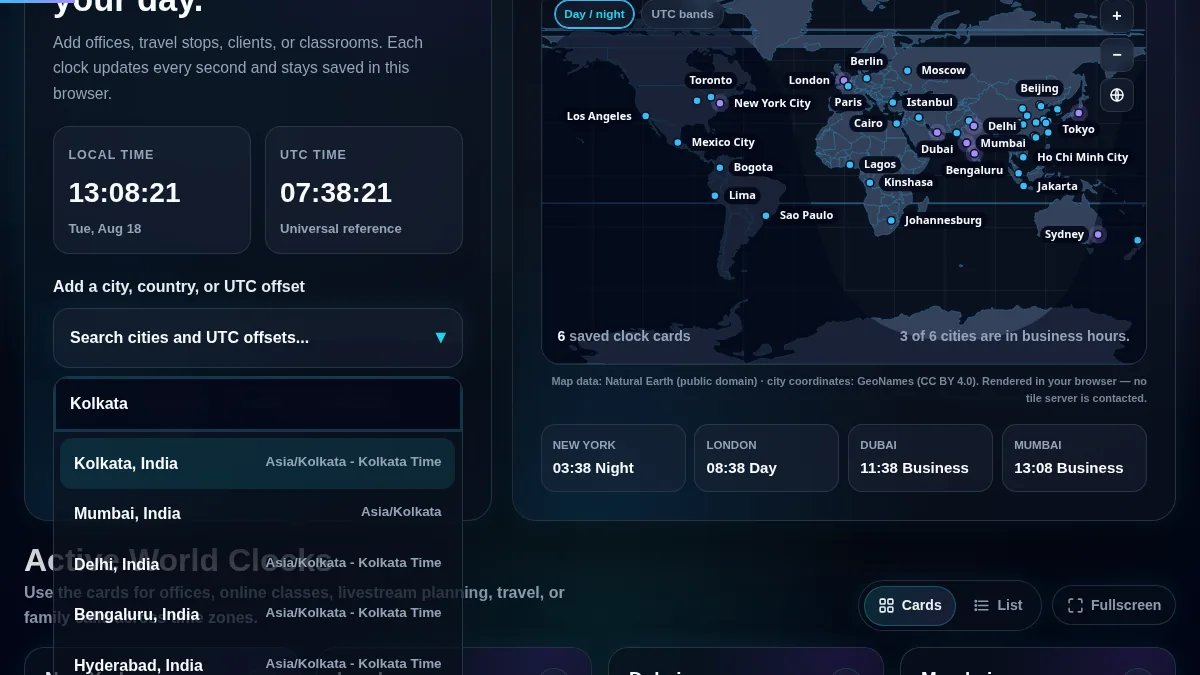1200x675 pixels.
Task: Click '6 saved clock cards' text
Action: pyautogui.click(x=624, y=336)
